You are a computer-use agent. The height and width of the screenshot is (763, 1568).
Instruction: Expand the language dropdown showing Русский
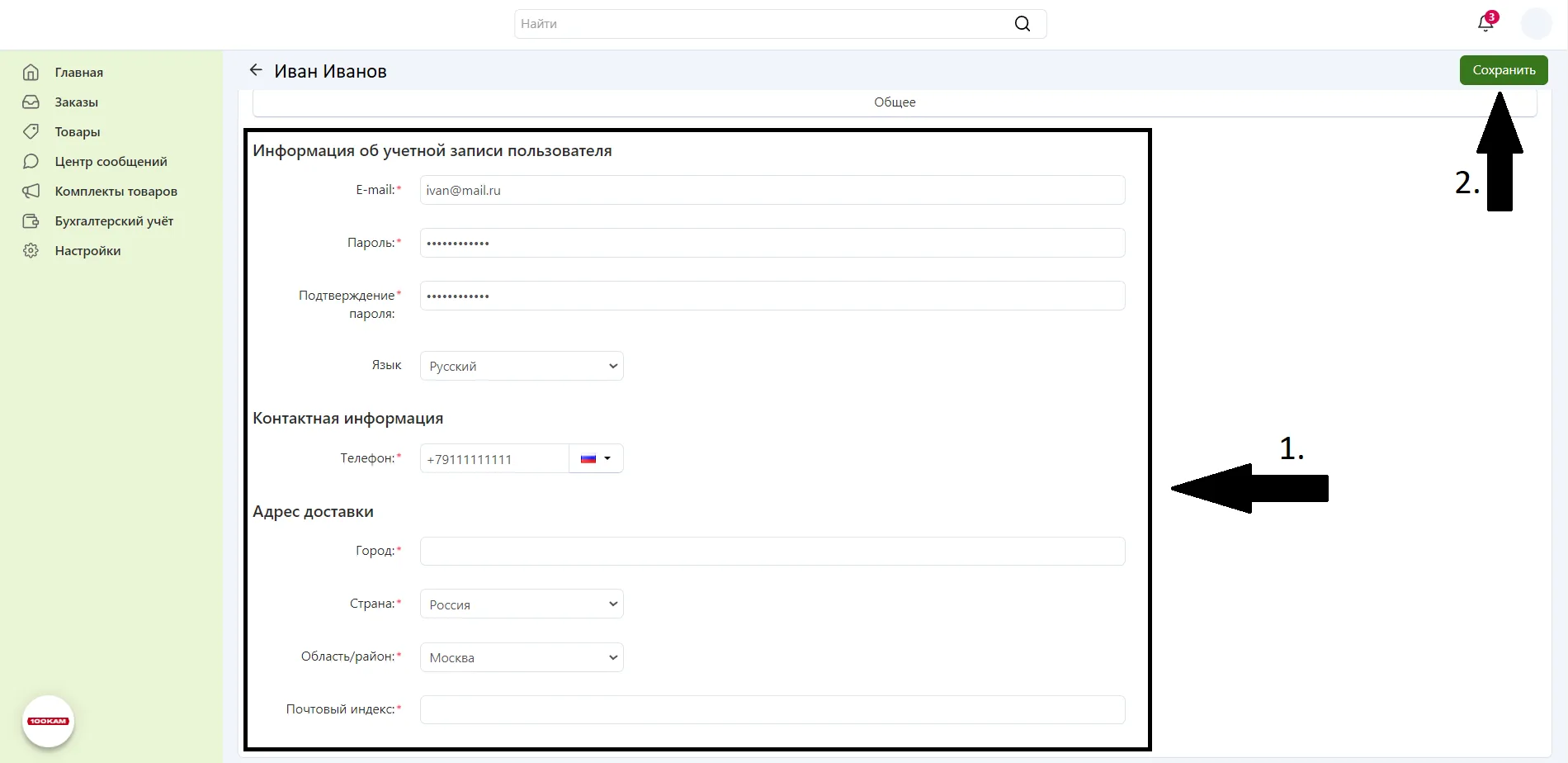[x=522, y=366]
